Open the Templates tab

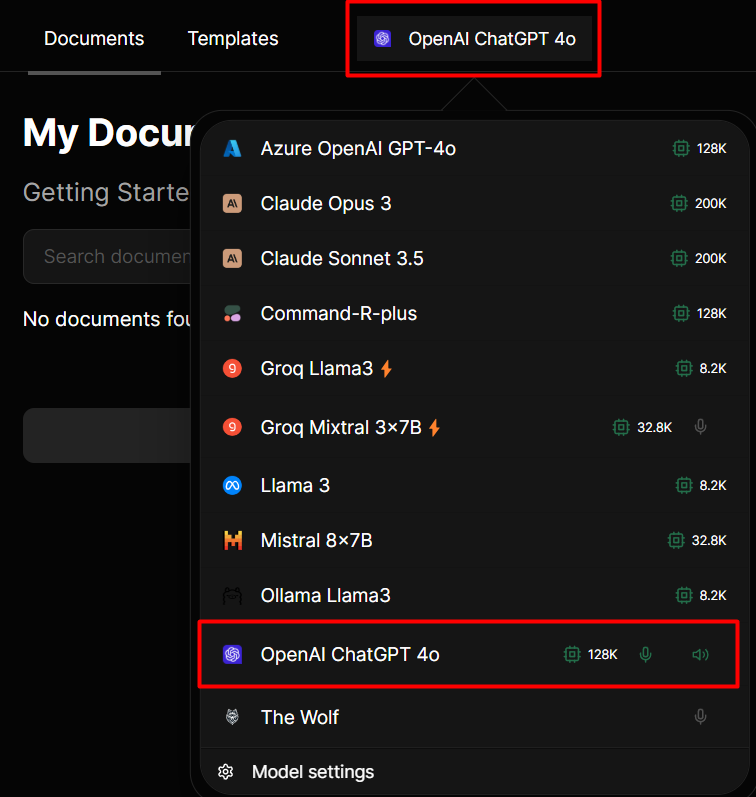coord(233,39)
